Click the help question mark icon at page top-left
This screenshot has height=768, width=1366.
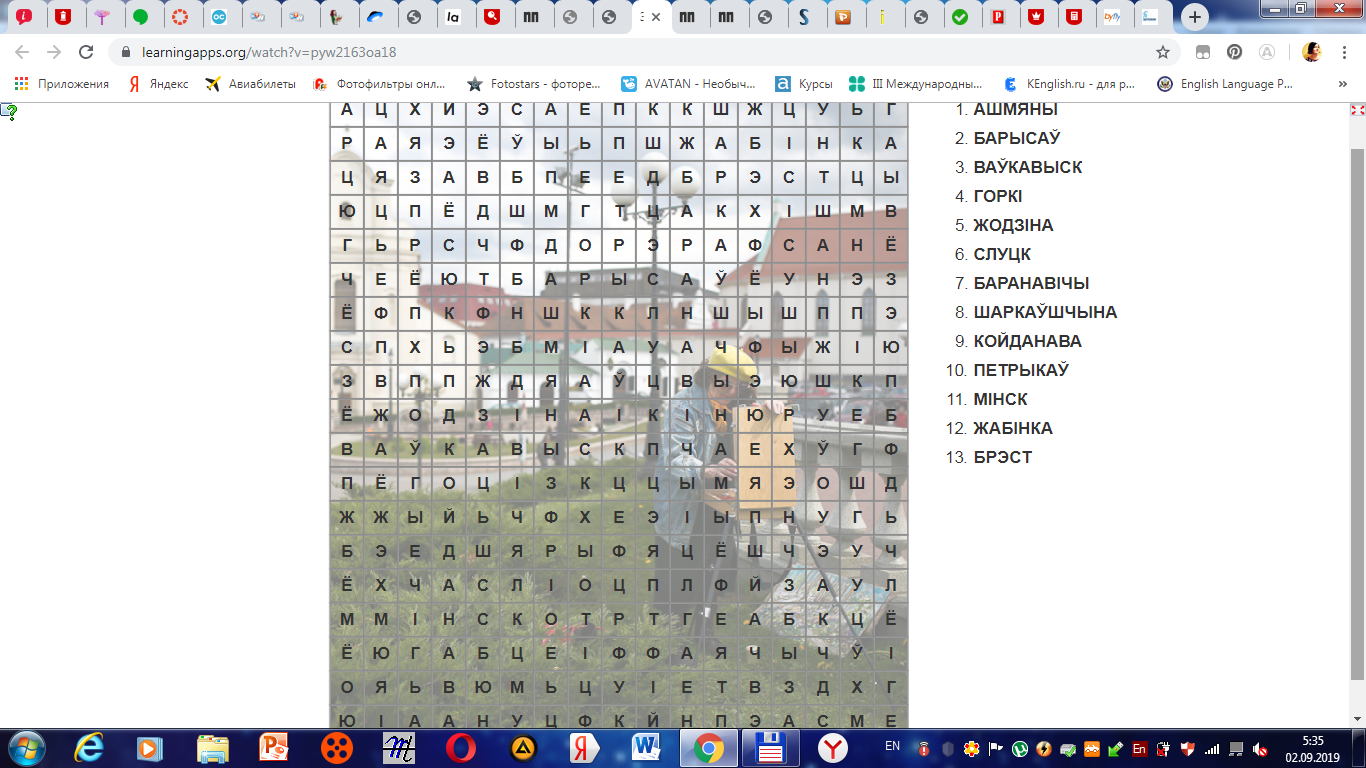[9, 112]
